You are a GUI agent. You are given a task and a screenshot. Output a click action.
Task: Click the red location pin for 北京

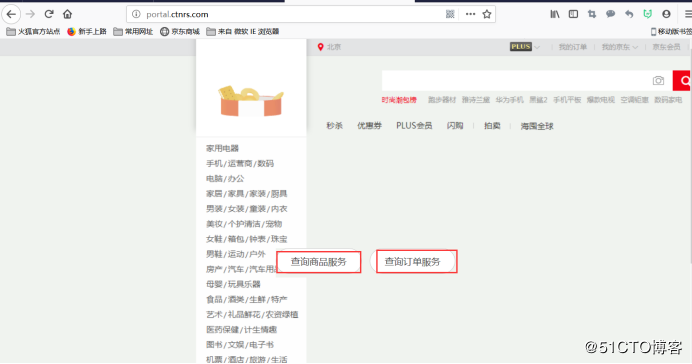pos(320,47)
